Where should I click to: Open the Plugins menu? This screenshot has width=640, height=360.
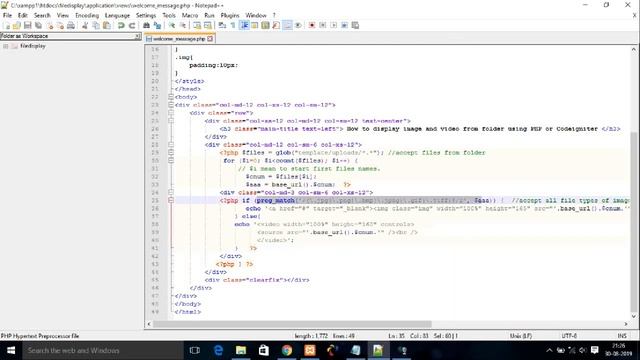click(230, 16)
